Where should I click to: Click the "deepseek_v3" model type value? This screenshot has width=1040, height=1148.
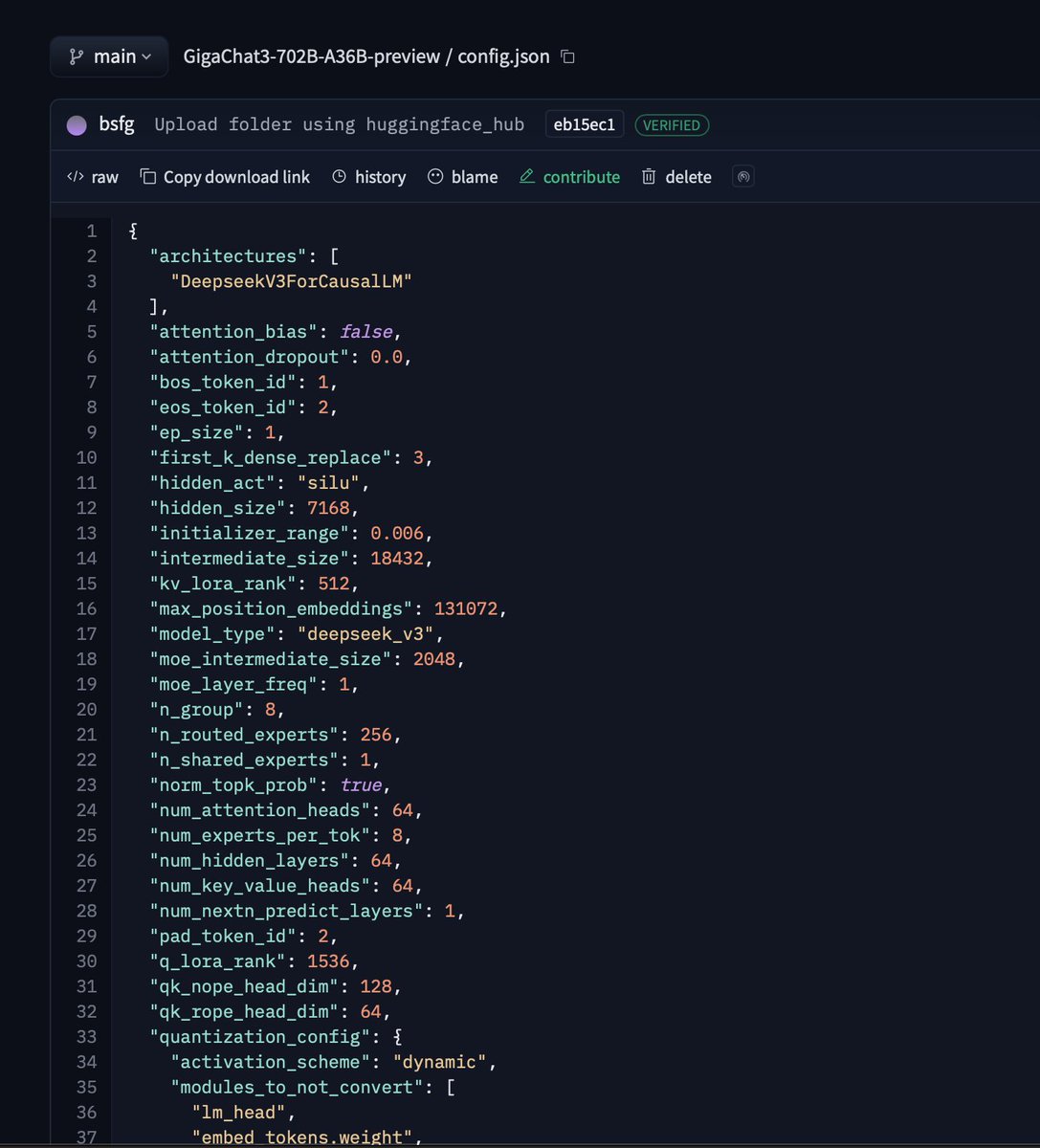[365, 633]
